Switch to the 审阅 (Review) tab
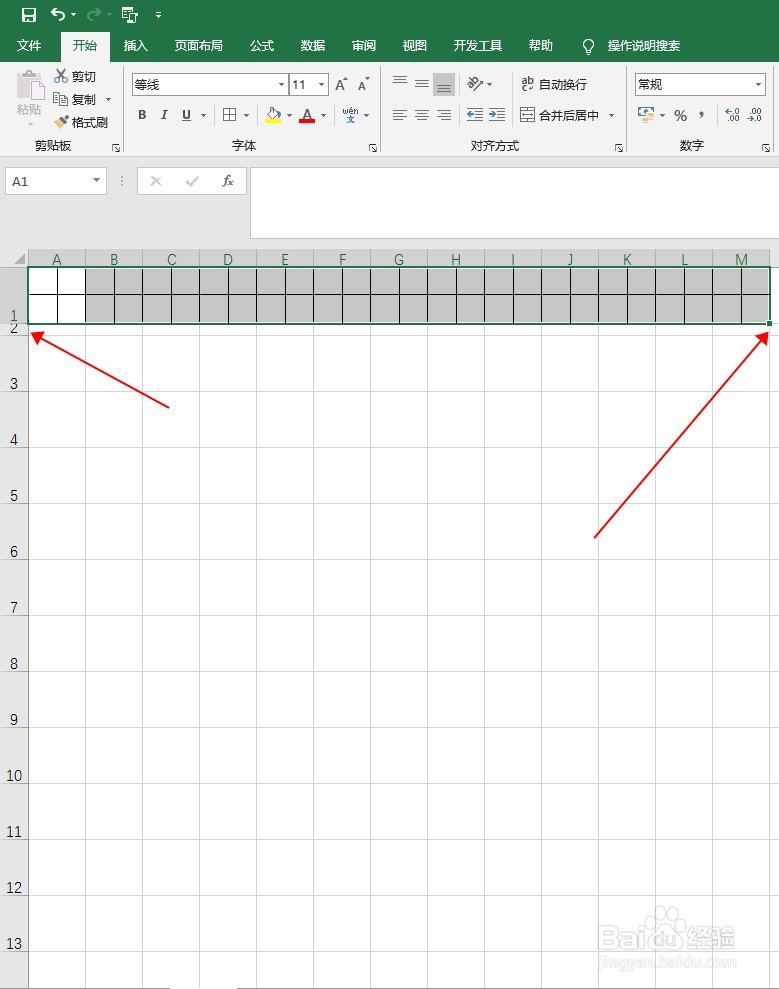The width and height of the screenshot is (779, 989). coord(364,45)
